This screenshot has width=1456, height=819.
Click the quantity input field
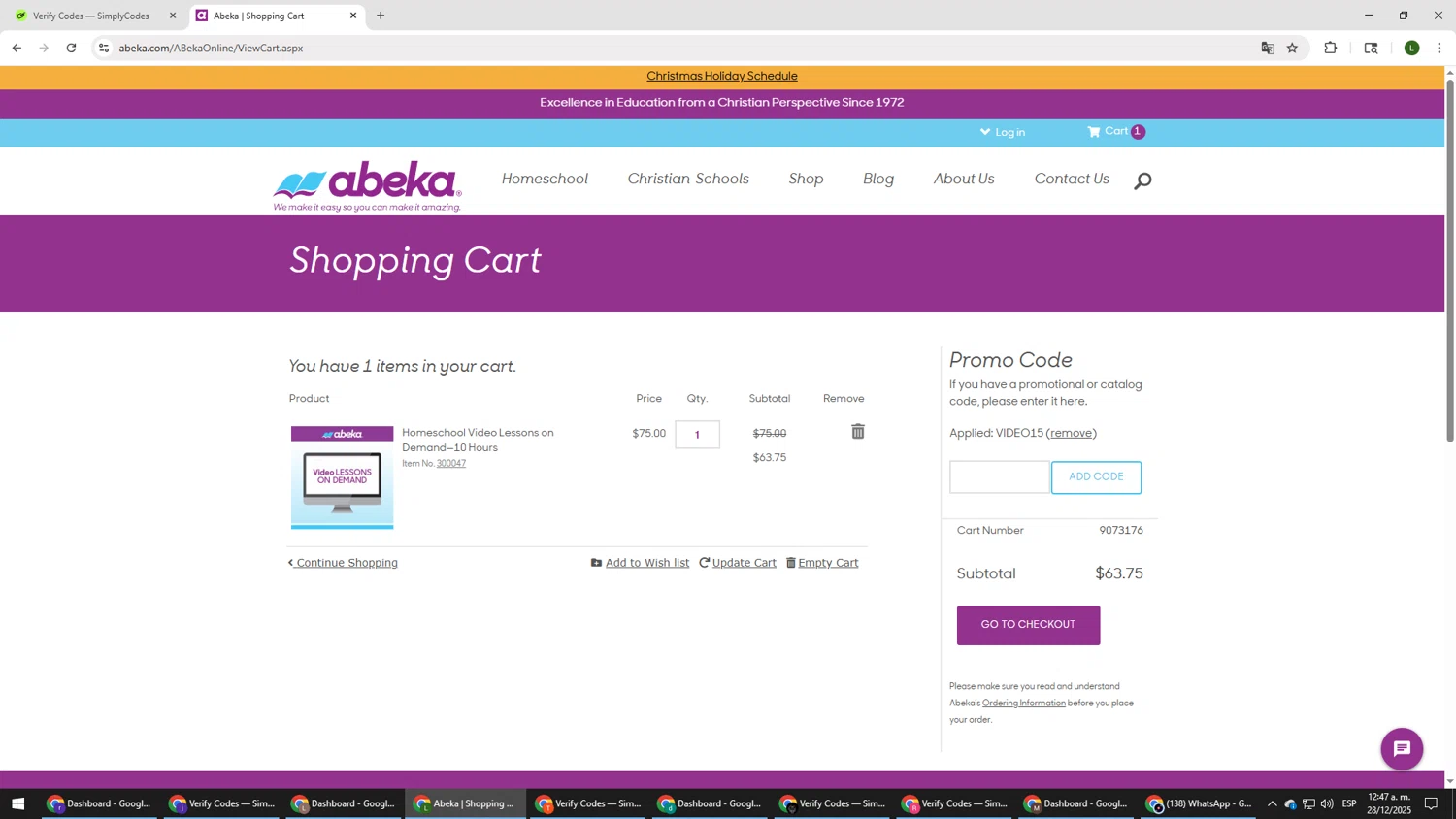pyautogui.click(x=698, y=435)
